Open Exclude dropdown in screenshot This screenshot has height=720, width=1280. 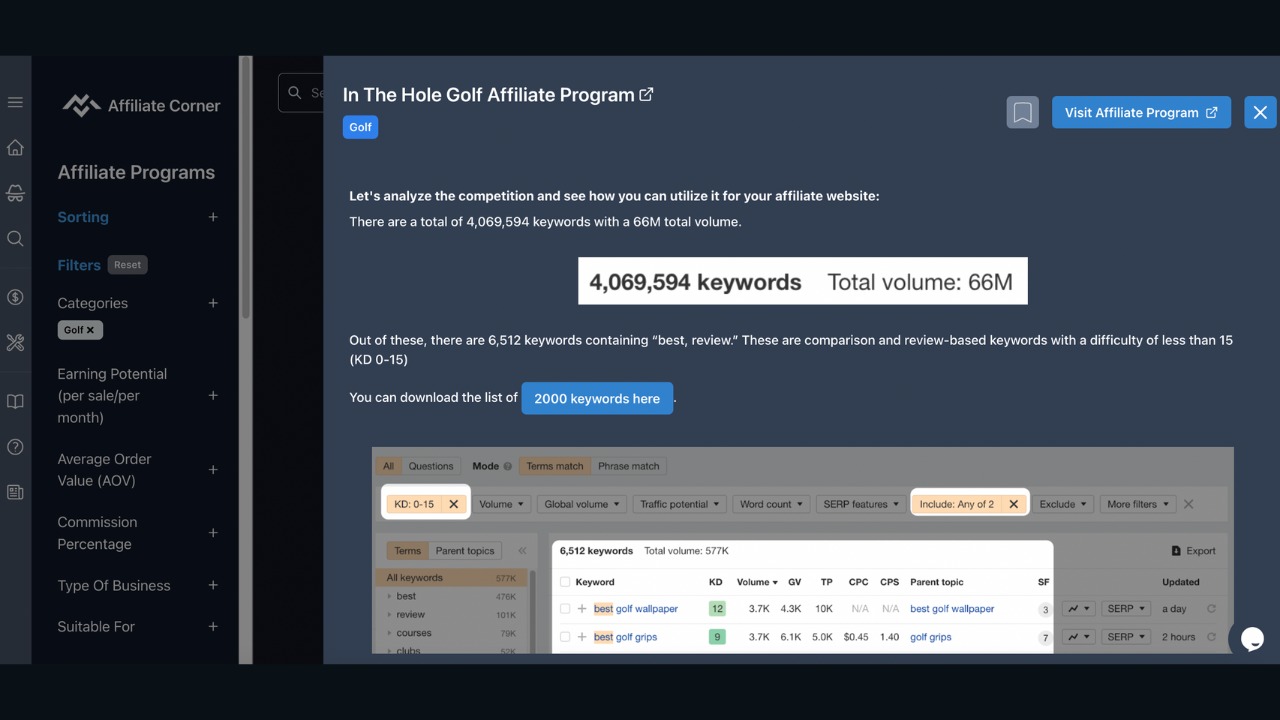[x=1063, y=504]
